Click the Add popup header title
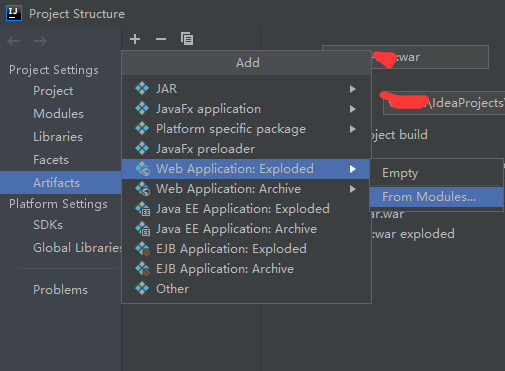Screen dimensions: 505x371 [247, 63]
